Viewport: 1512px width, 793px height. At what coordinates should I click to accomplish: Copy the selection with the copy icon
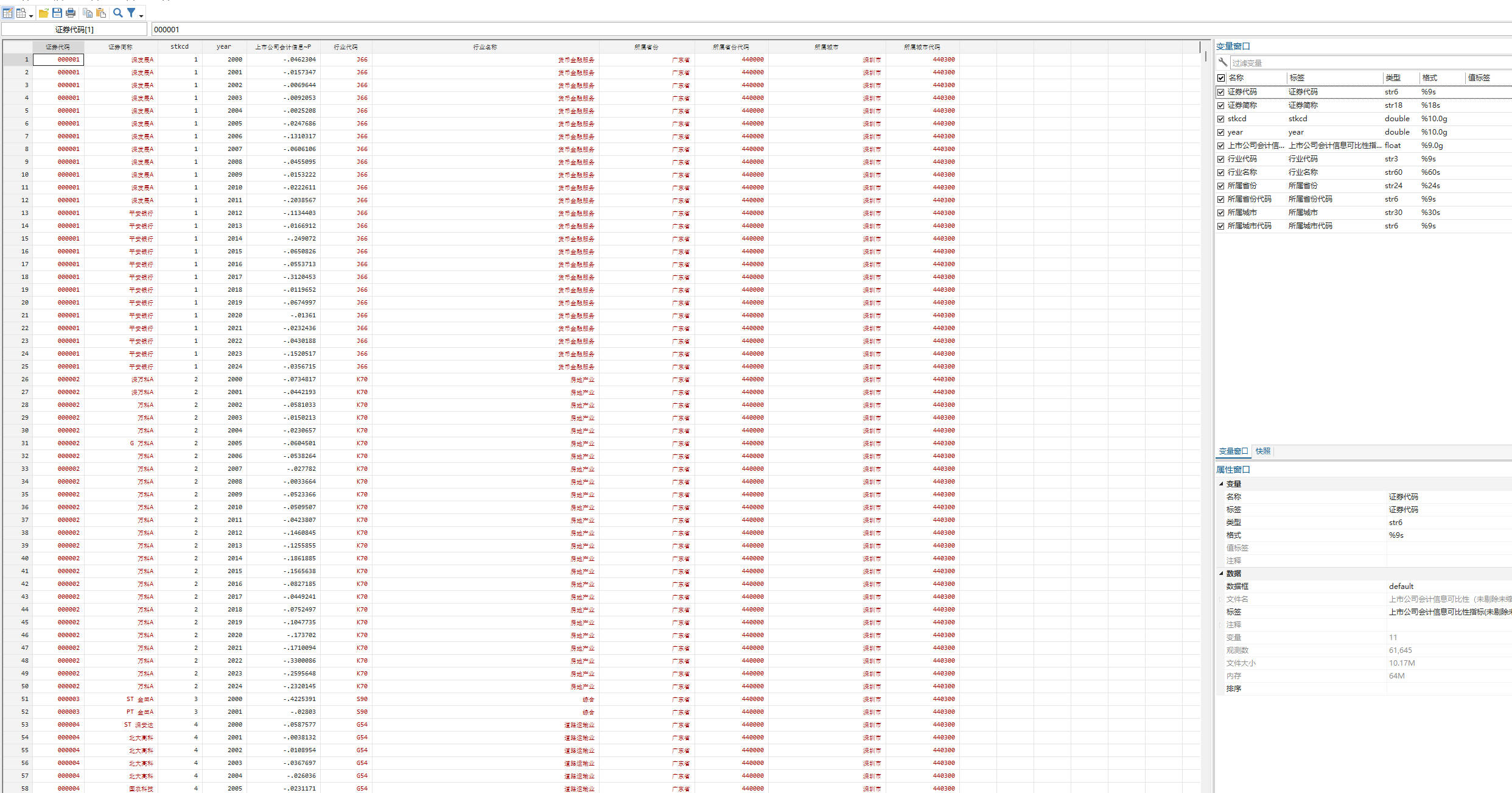(x=88, y=13)
